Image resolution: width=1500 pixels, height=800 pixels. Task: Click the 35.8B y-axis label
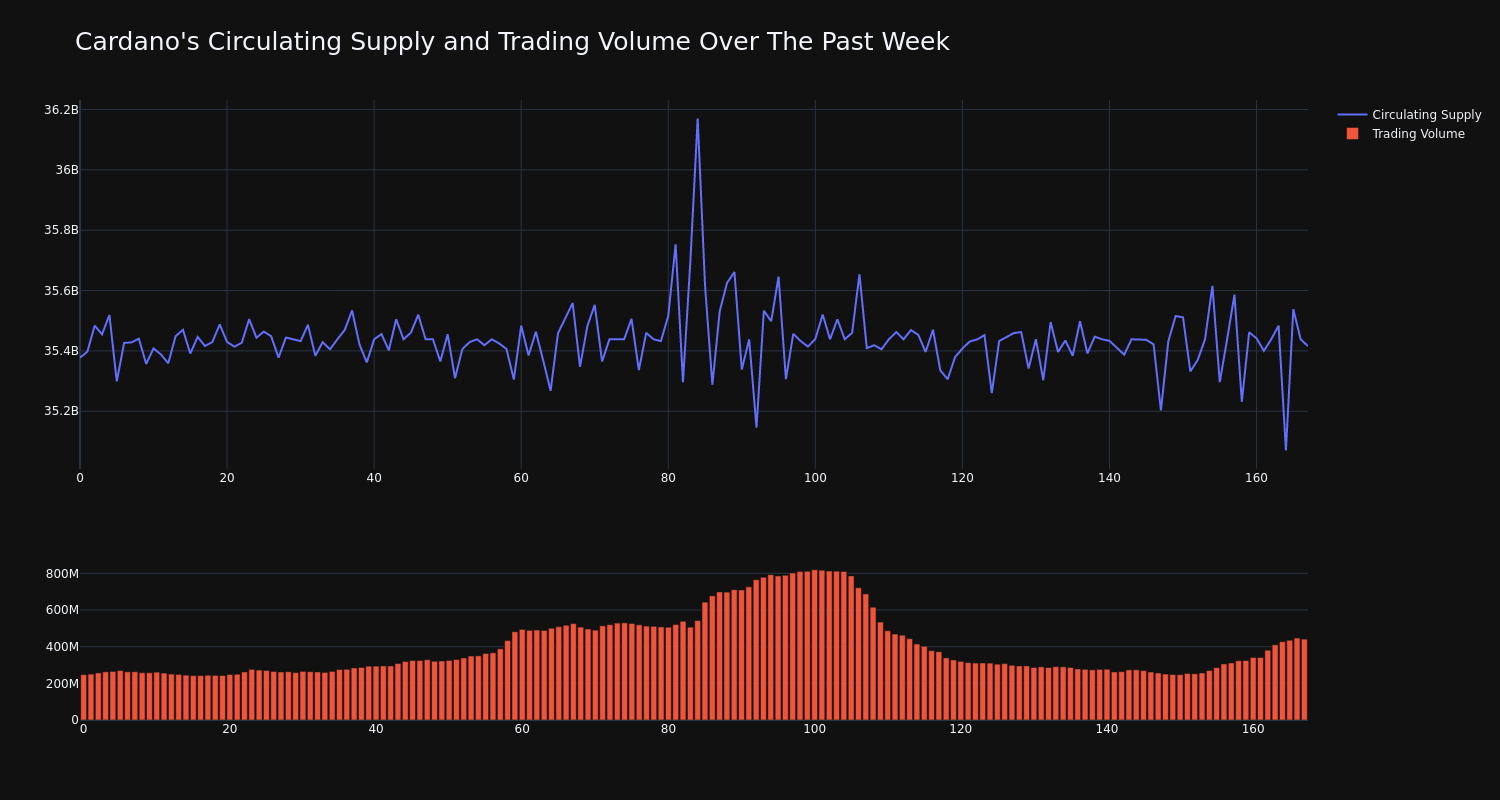61,230
